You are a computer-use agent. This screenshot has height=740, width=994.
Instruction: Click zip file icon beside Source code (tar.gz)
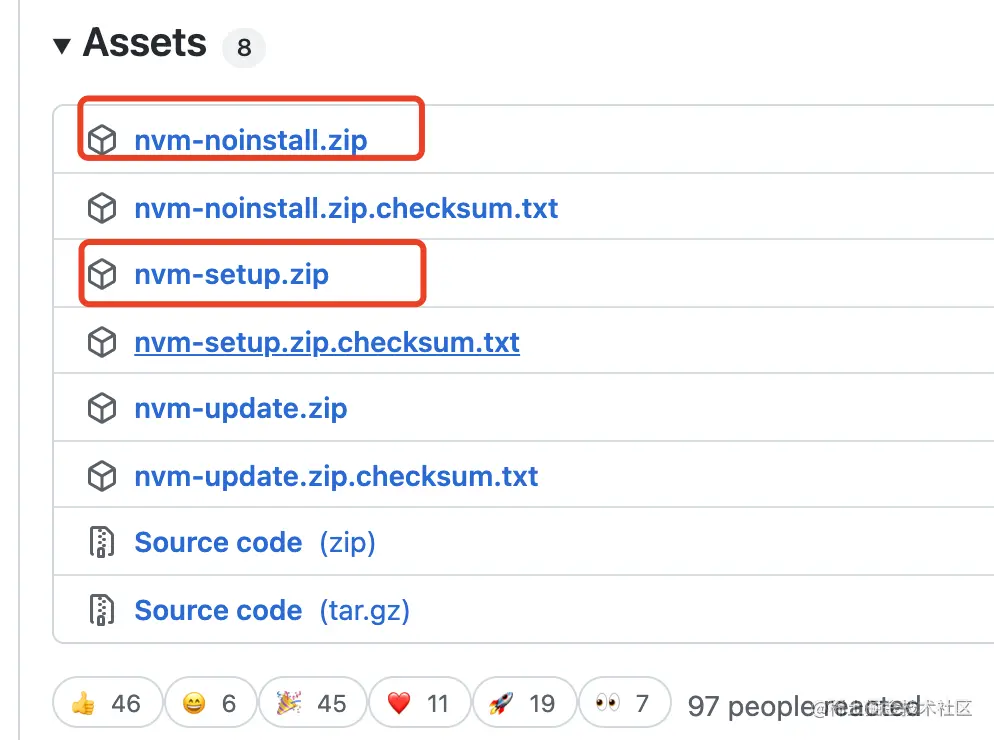tap(101, 610)
